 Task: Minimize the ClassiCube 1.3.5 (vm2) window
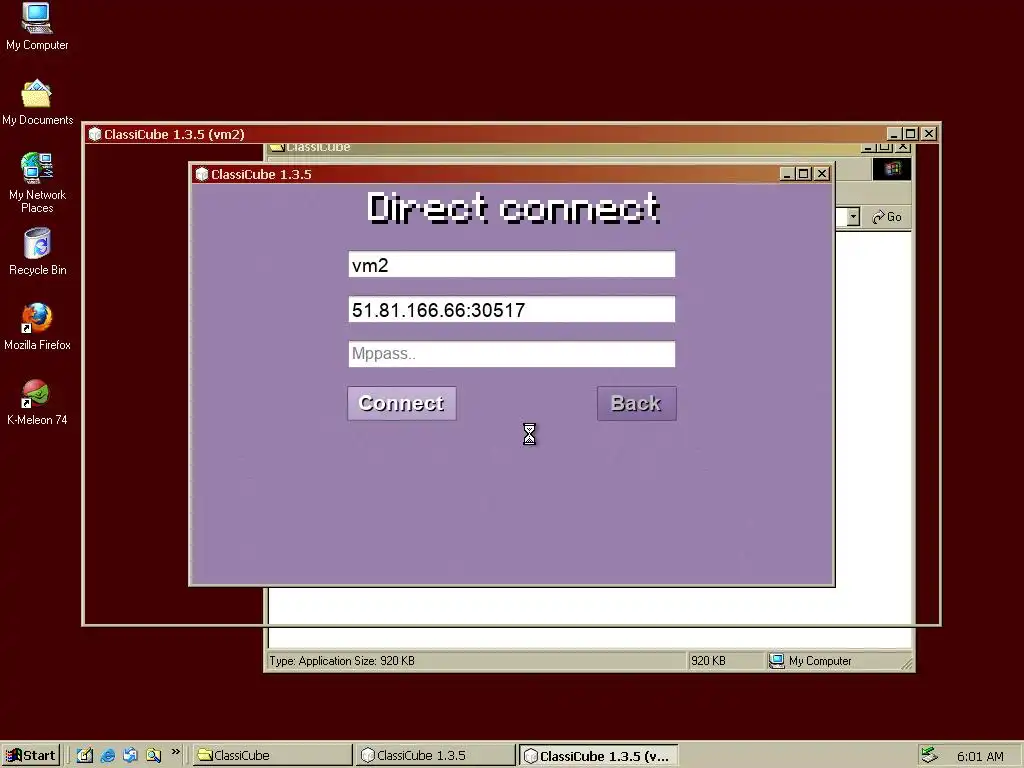[x=894, y=133]
